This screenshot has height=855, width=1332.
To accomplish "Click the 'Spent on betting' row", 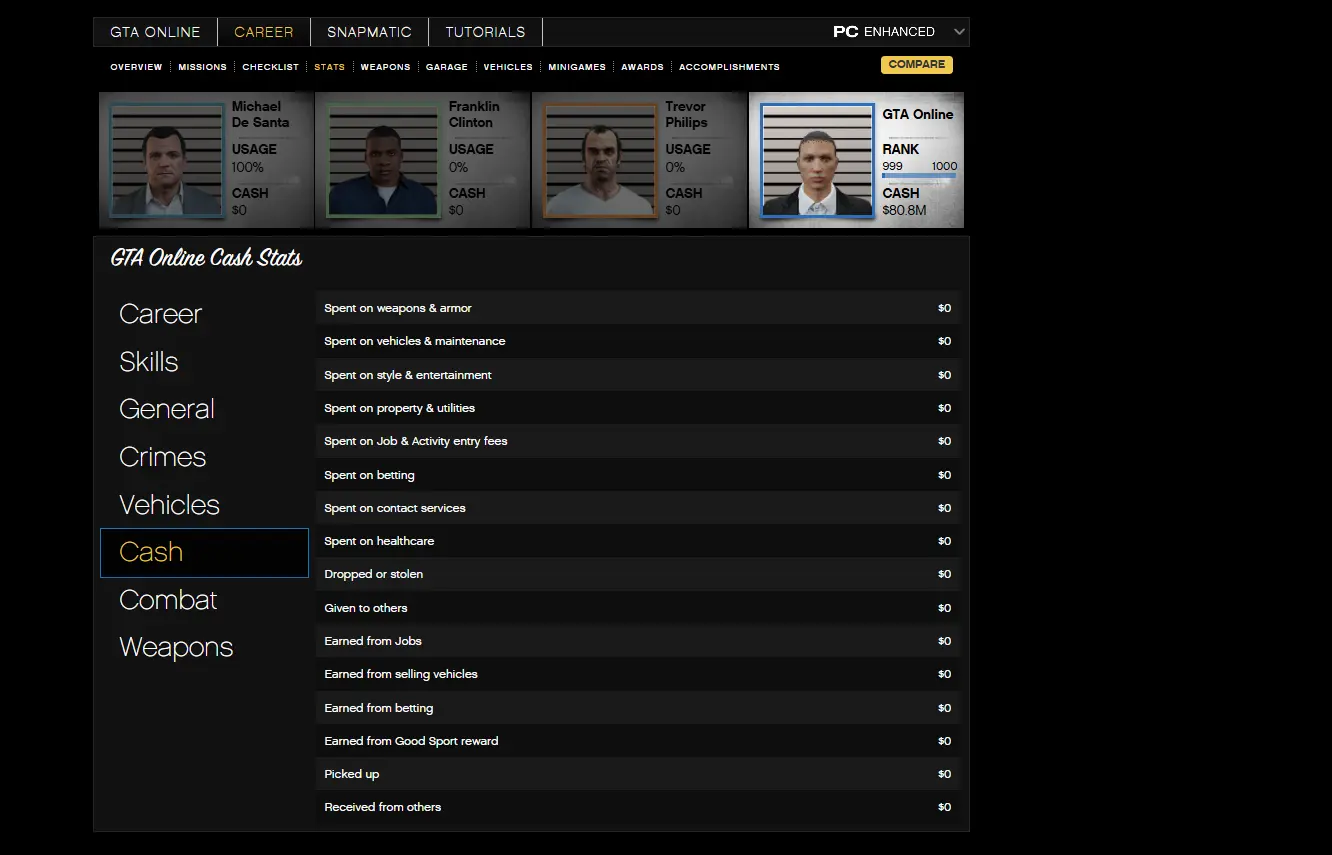I will 638,475.
